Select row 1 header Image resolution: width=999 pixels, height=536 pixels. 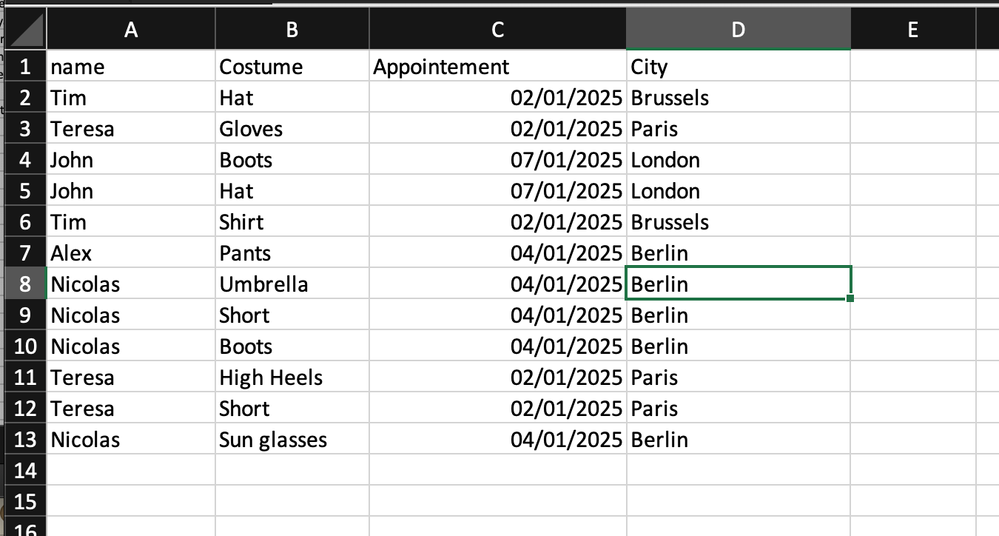click(x=24, y=67)
